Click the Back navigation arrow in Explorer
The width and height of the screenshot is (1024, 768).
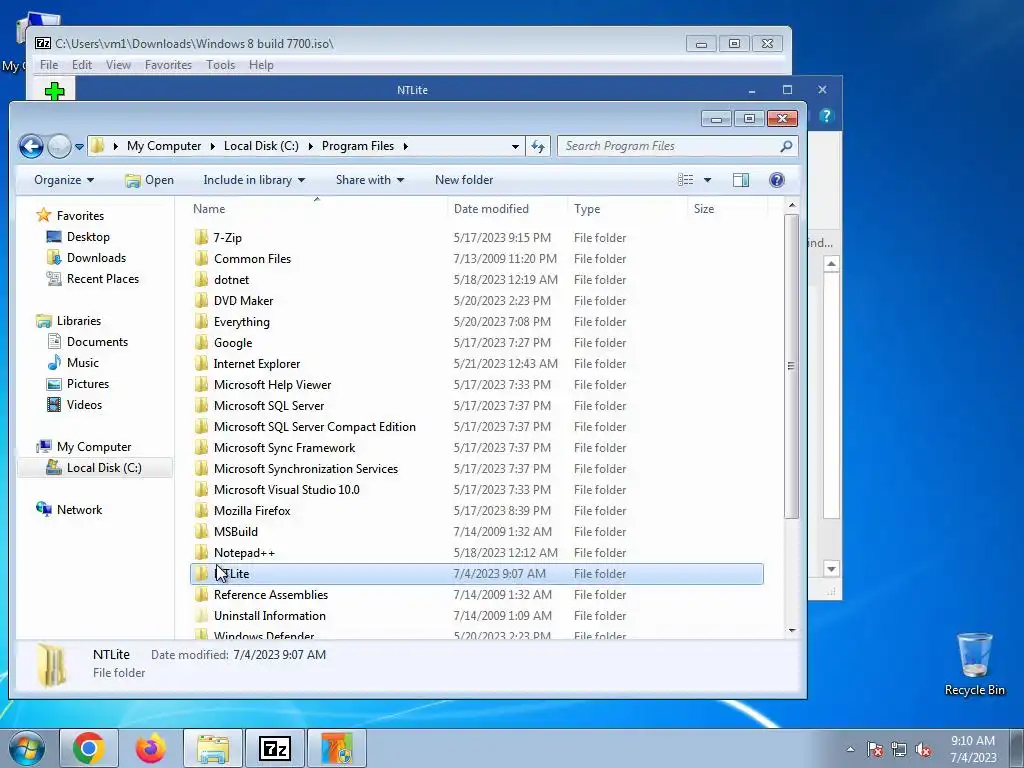click(31, 146)
